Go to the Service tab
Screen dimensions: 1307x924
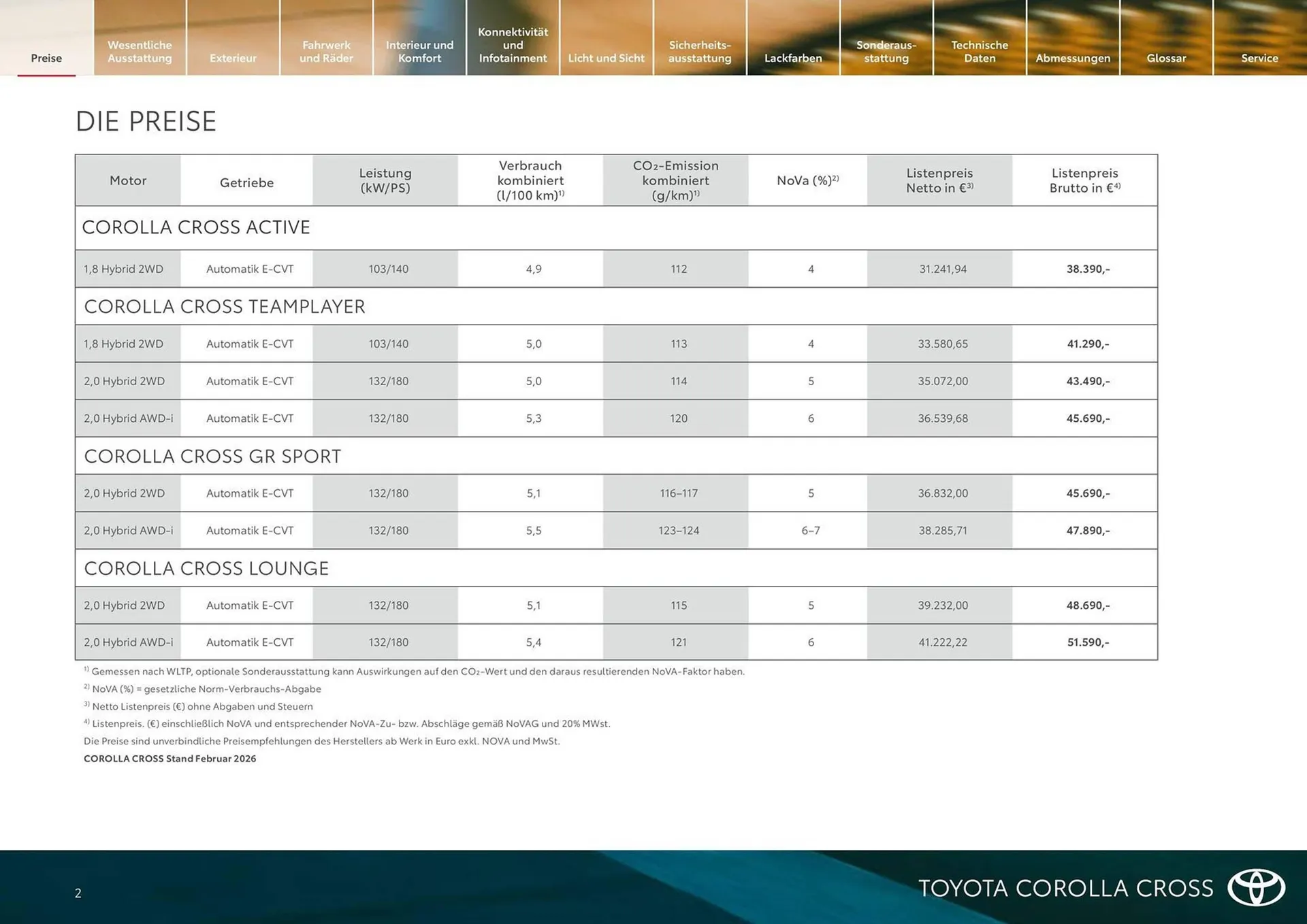click(1259, 58)
